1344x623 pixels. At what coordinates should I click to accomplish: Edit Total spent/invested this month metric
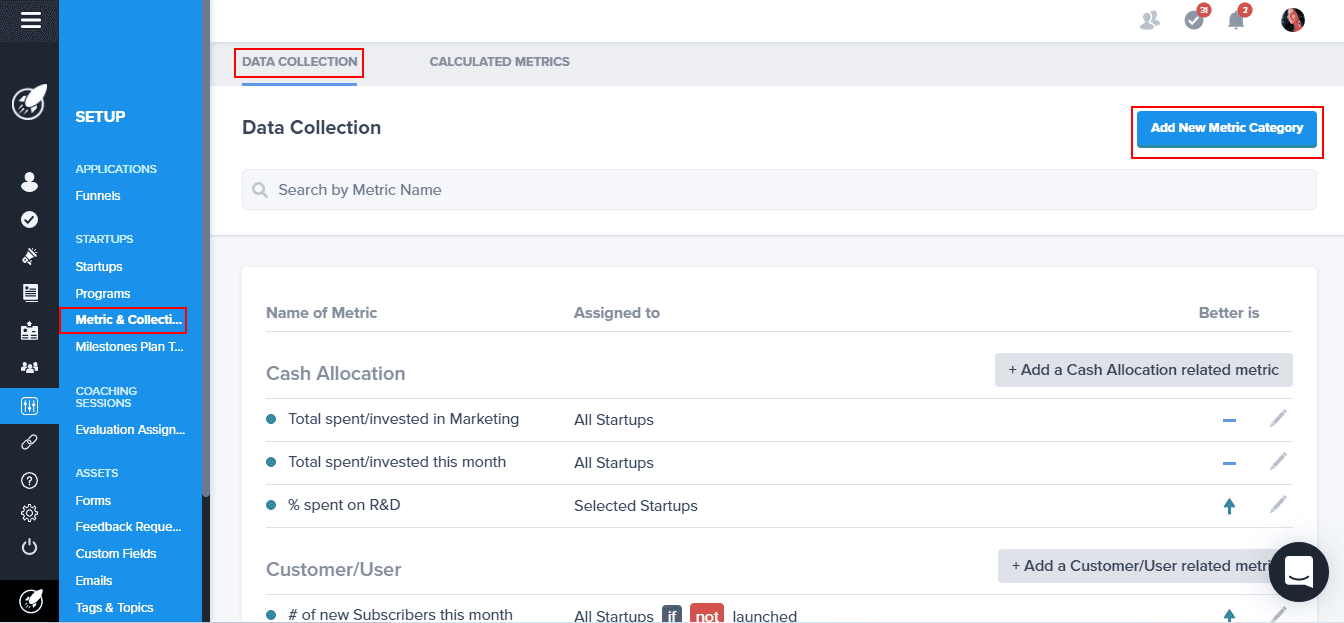pos(1278,461)
